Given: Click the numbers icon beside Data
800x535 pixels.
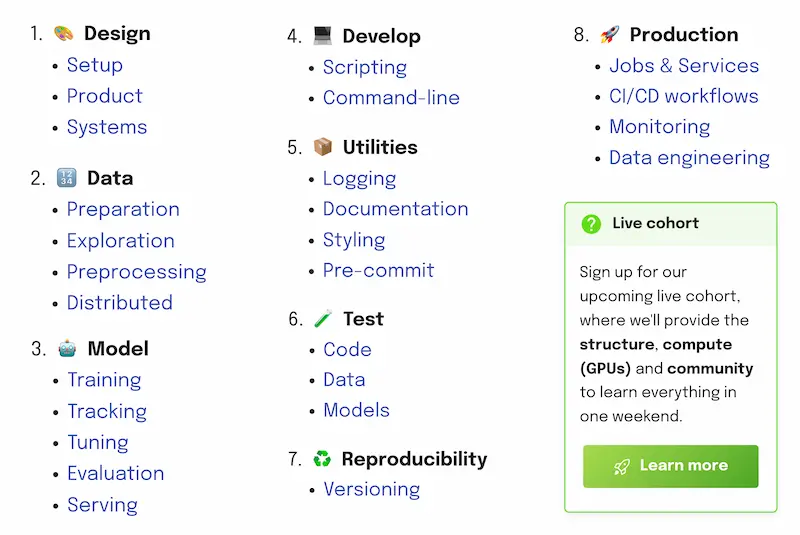Looking at the screenshot, I should pos(67,178).
